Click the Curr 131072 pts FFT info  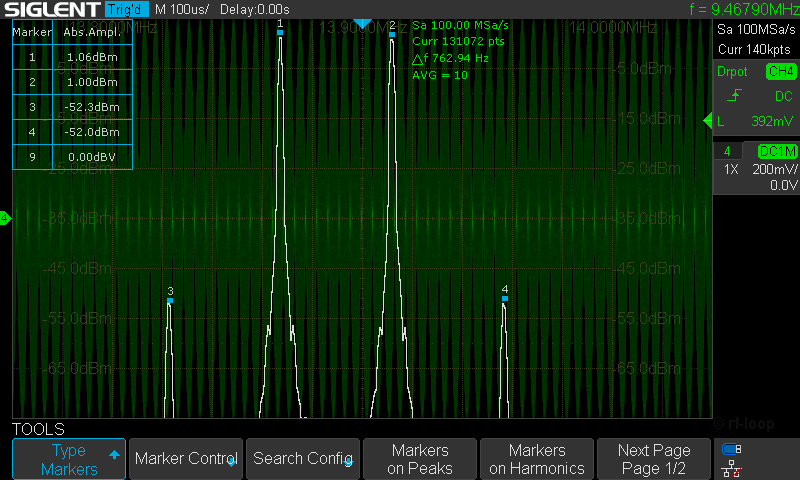[x=458, y=41]
